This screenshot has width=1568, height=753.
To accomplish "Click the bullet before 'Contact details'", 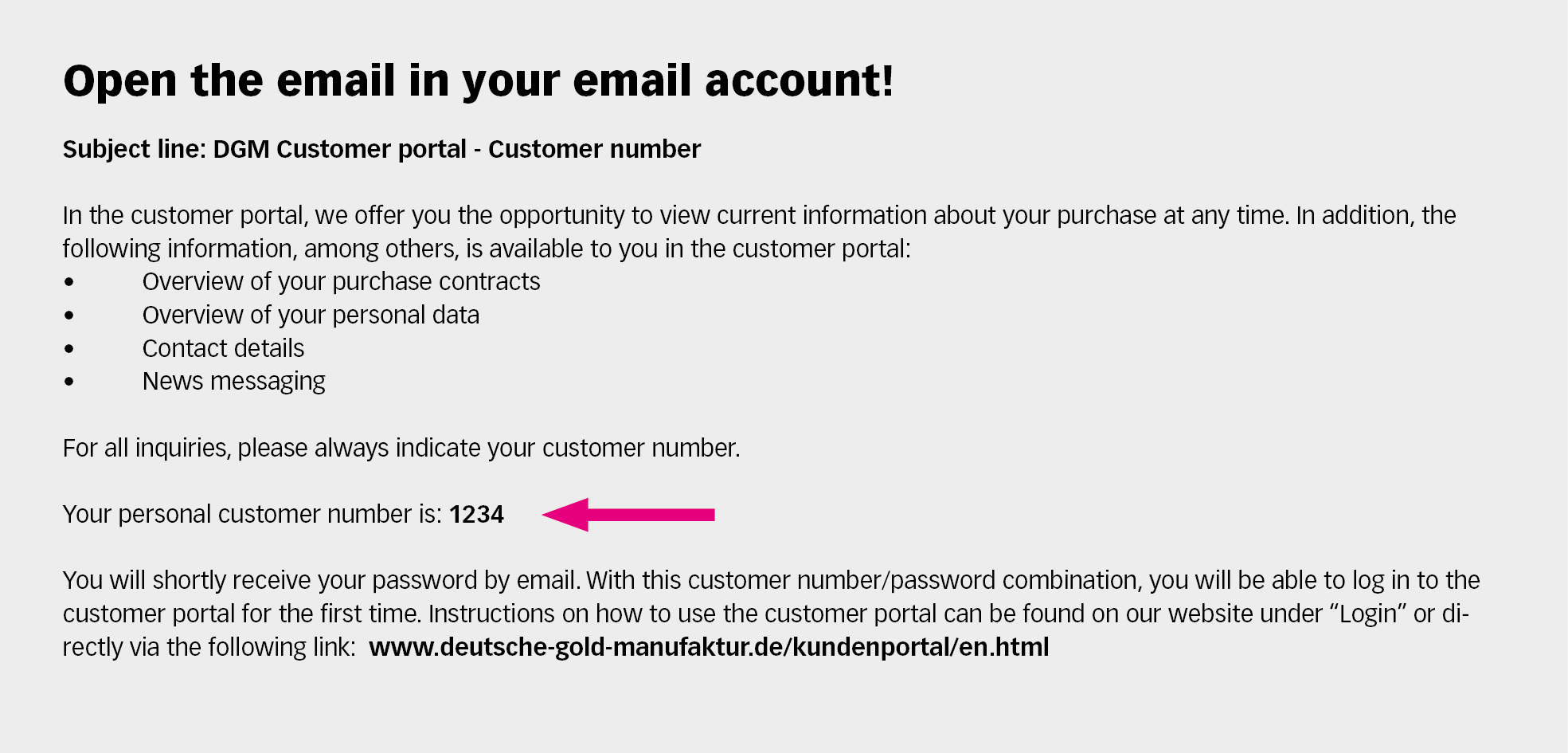I will [x=70, y=349].
